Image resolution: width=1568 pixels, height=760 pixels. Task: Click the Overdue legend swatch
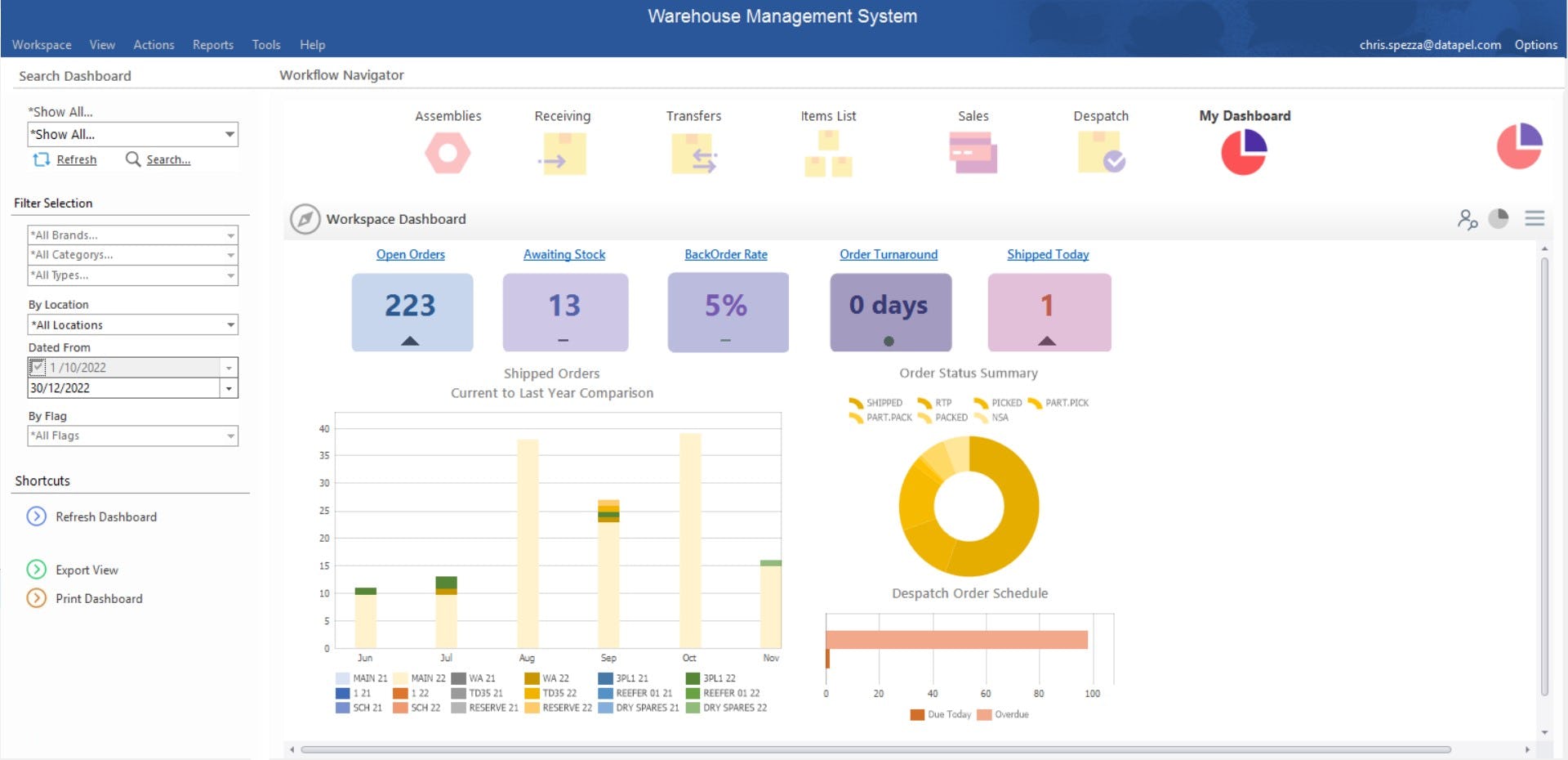[x=986, y=714]
